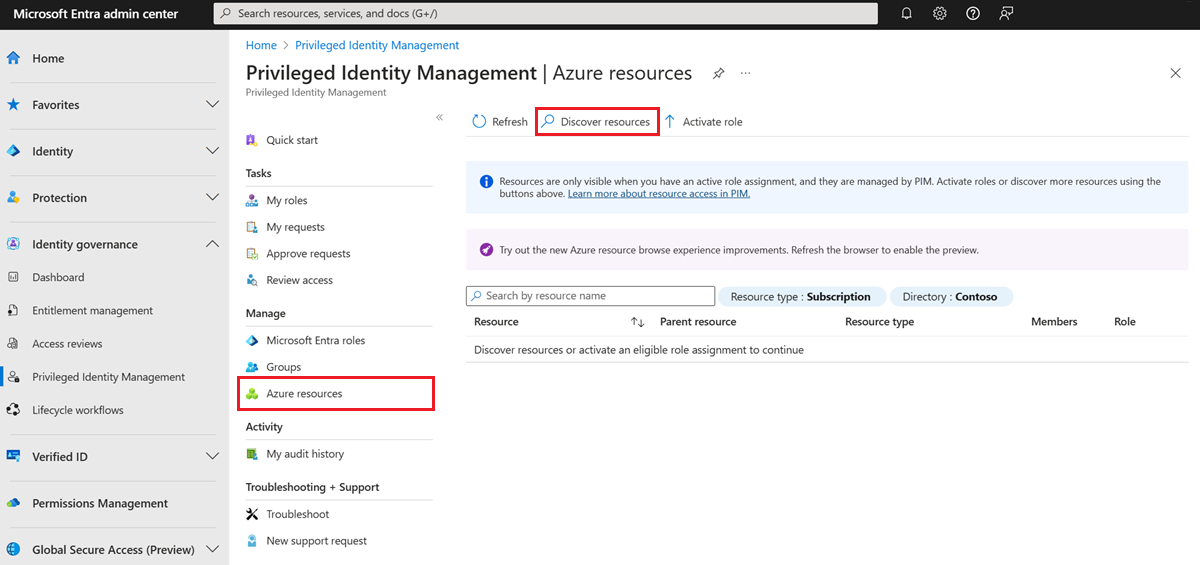This screenshot has width=1200, height=565.
Task: Go to Access reviews in sidebar
Action: [x=67, y=344]
